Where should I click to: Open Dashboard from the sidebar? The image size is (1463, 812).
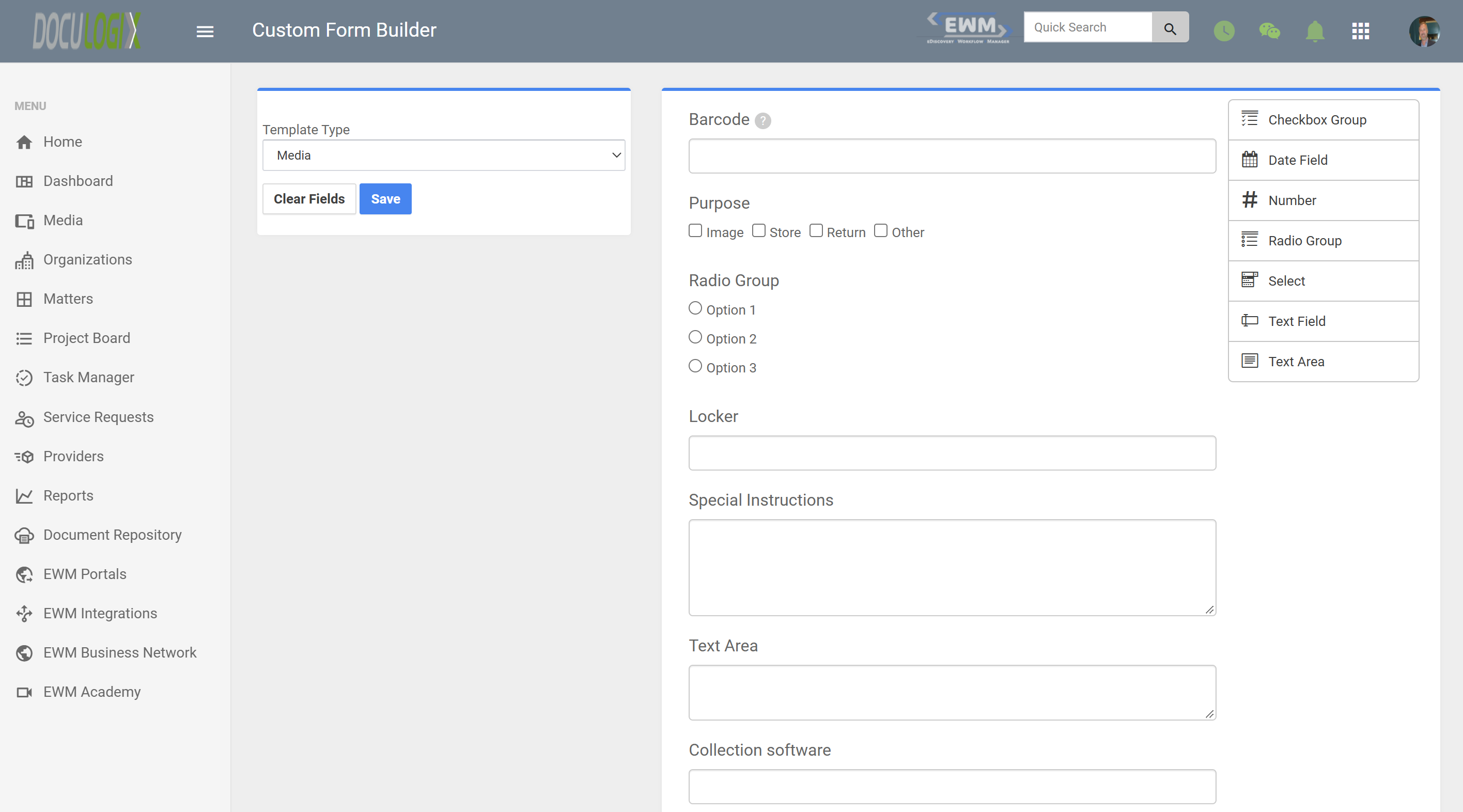[64, 181]
